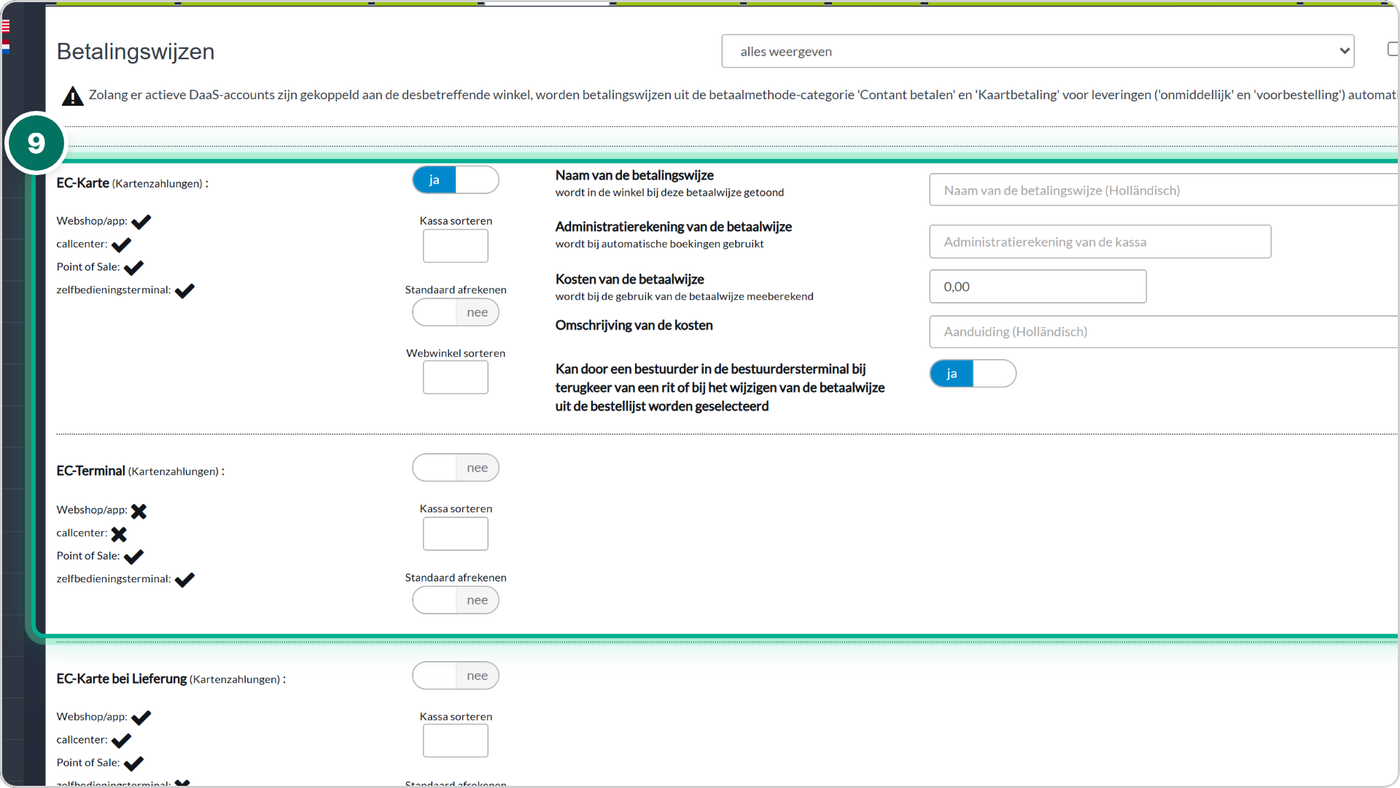The image size is (1400, 788).
Task: Click 'Omschrijving van de kosten' label
Action: point(634,325)
